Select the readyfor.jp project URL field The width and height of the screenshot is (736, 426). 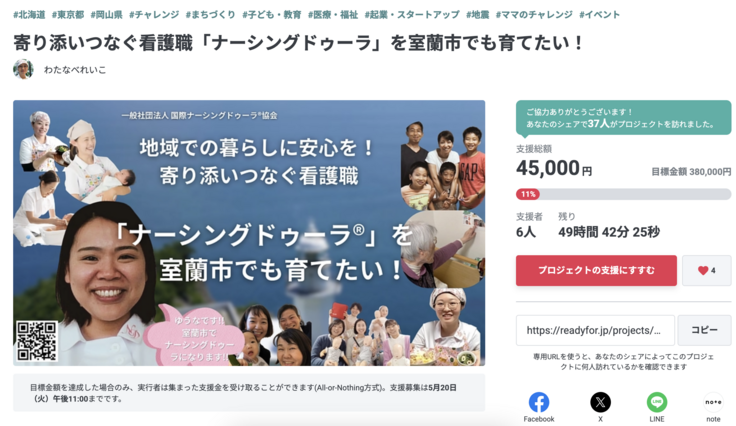click(x=595, y=330)
